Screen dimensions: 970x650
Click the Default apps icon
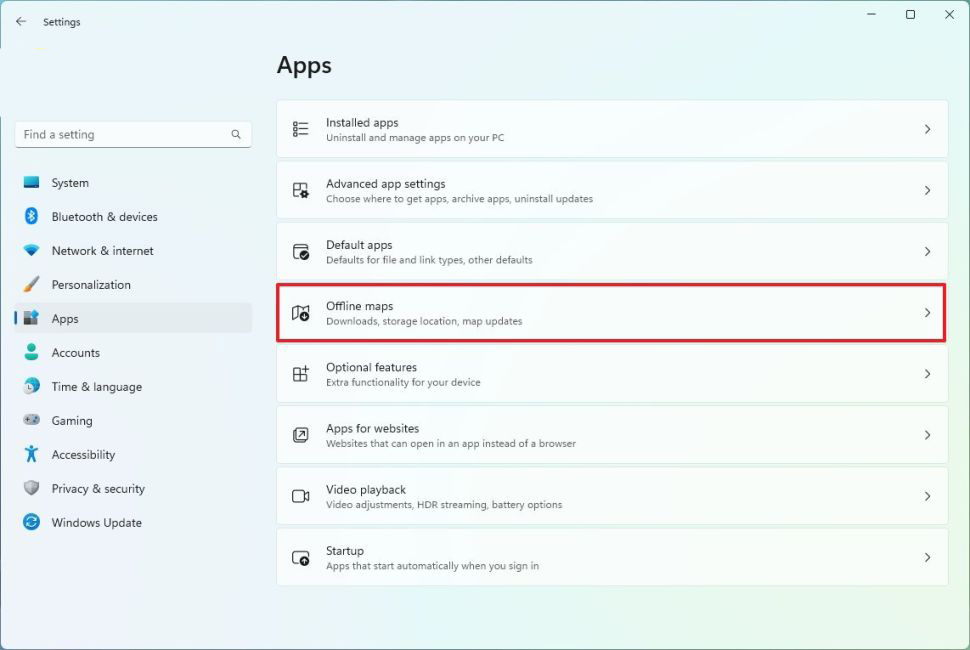[x=300, y=251]
